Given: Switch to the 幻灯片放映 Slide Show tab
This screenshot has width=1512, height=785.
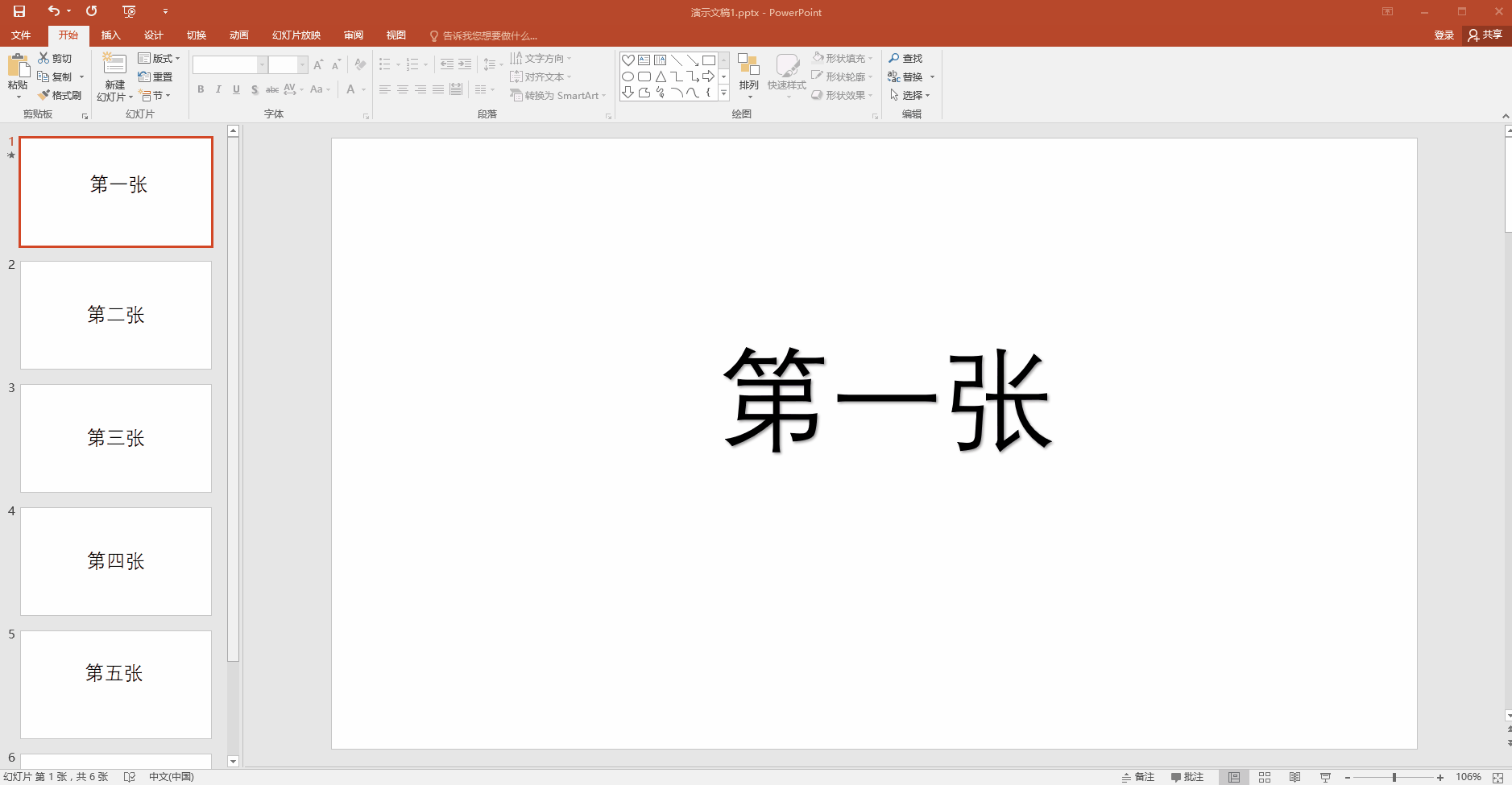Looking at the screenshot, I should click(296, 35).
